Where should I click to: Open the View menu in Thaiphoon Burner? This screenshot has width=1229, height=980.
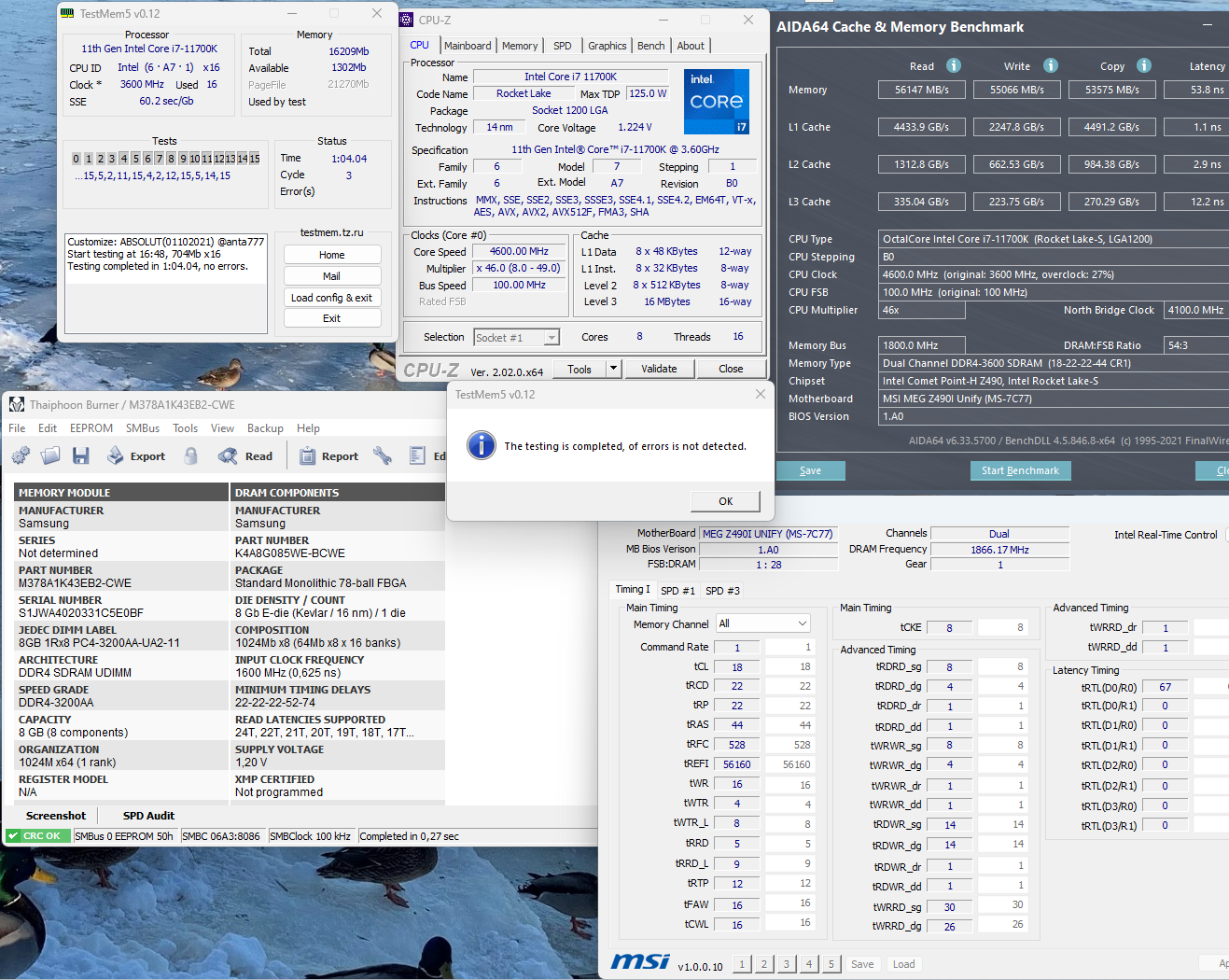[x=222, y=428]
